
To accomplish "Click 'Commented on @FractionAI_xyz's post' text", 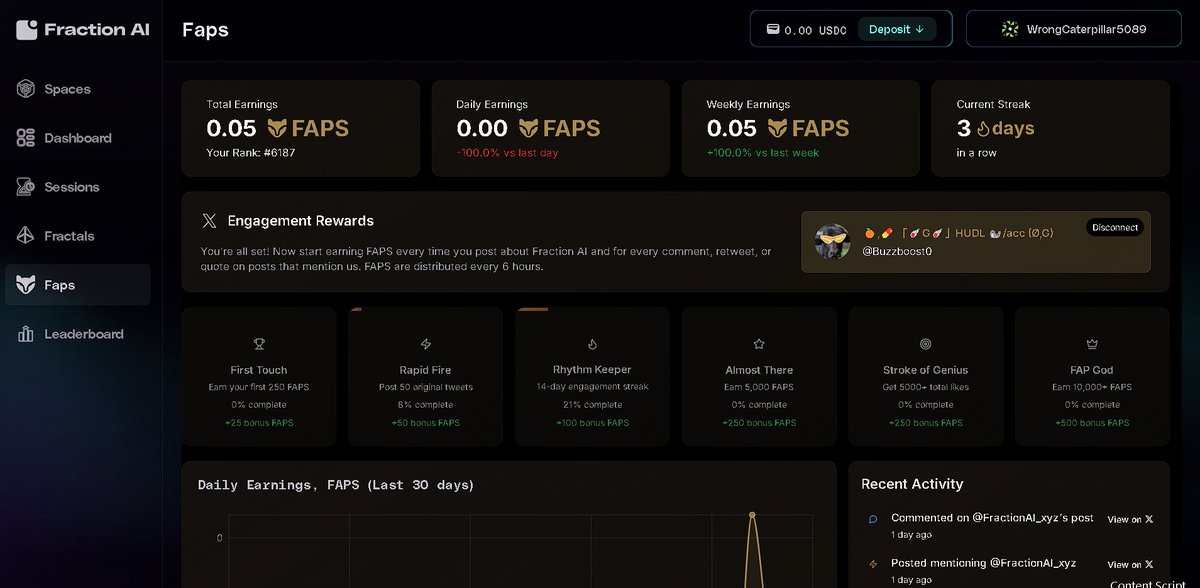I will [992, 518].
